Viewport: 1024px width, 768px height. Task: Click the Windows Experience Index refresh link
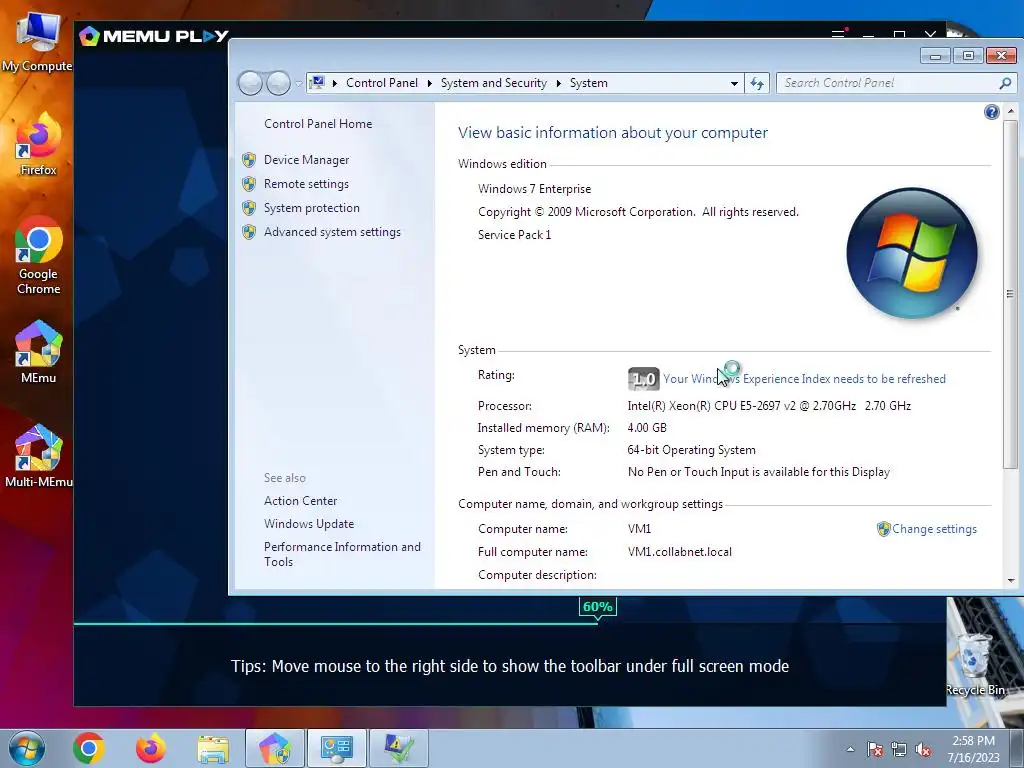click(804, 379)
